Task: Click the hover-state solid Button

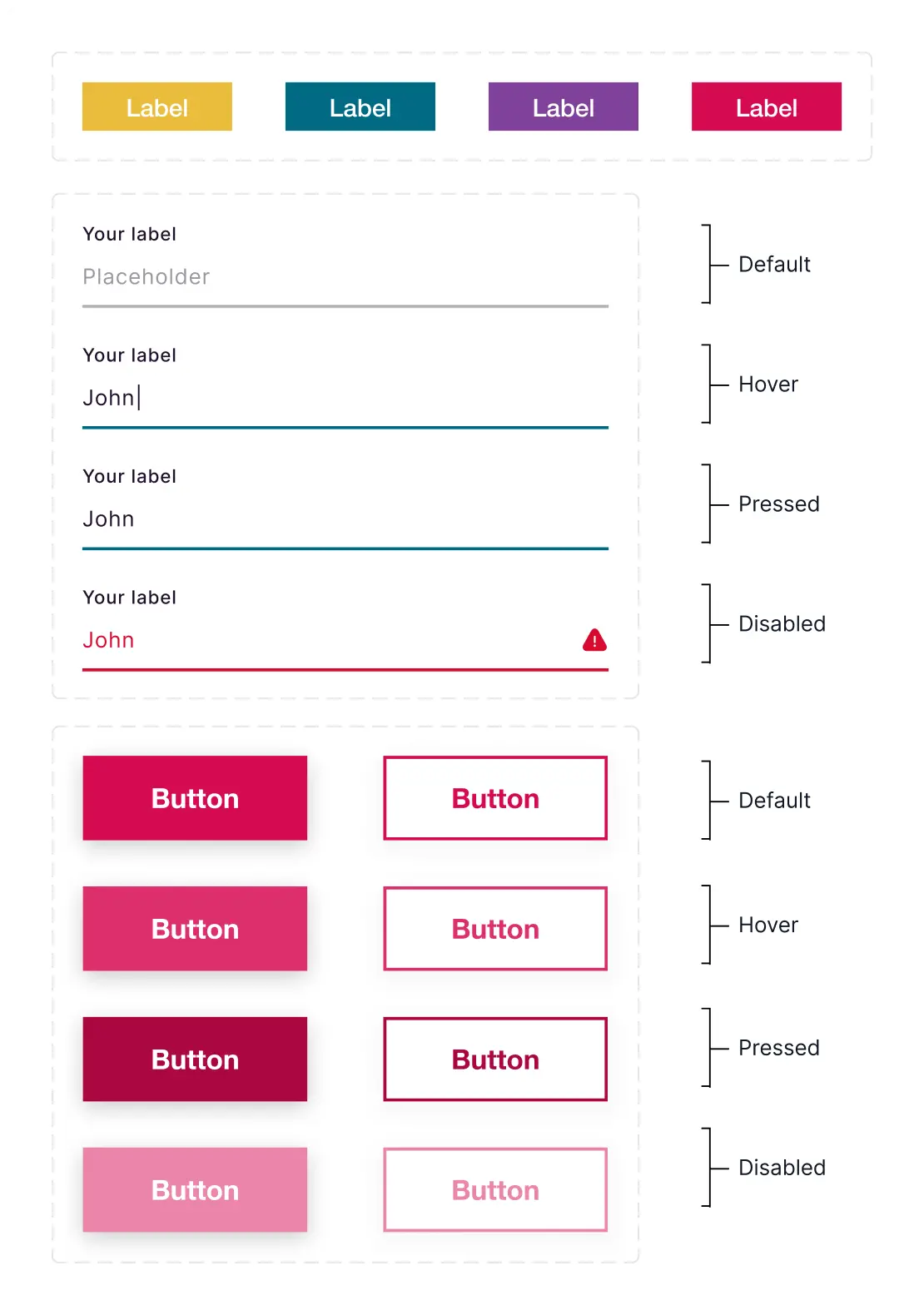Action: (x=195, y=929)
